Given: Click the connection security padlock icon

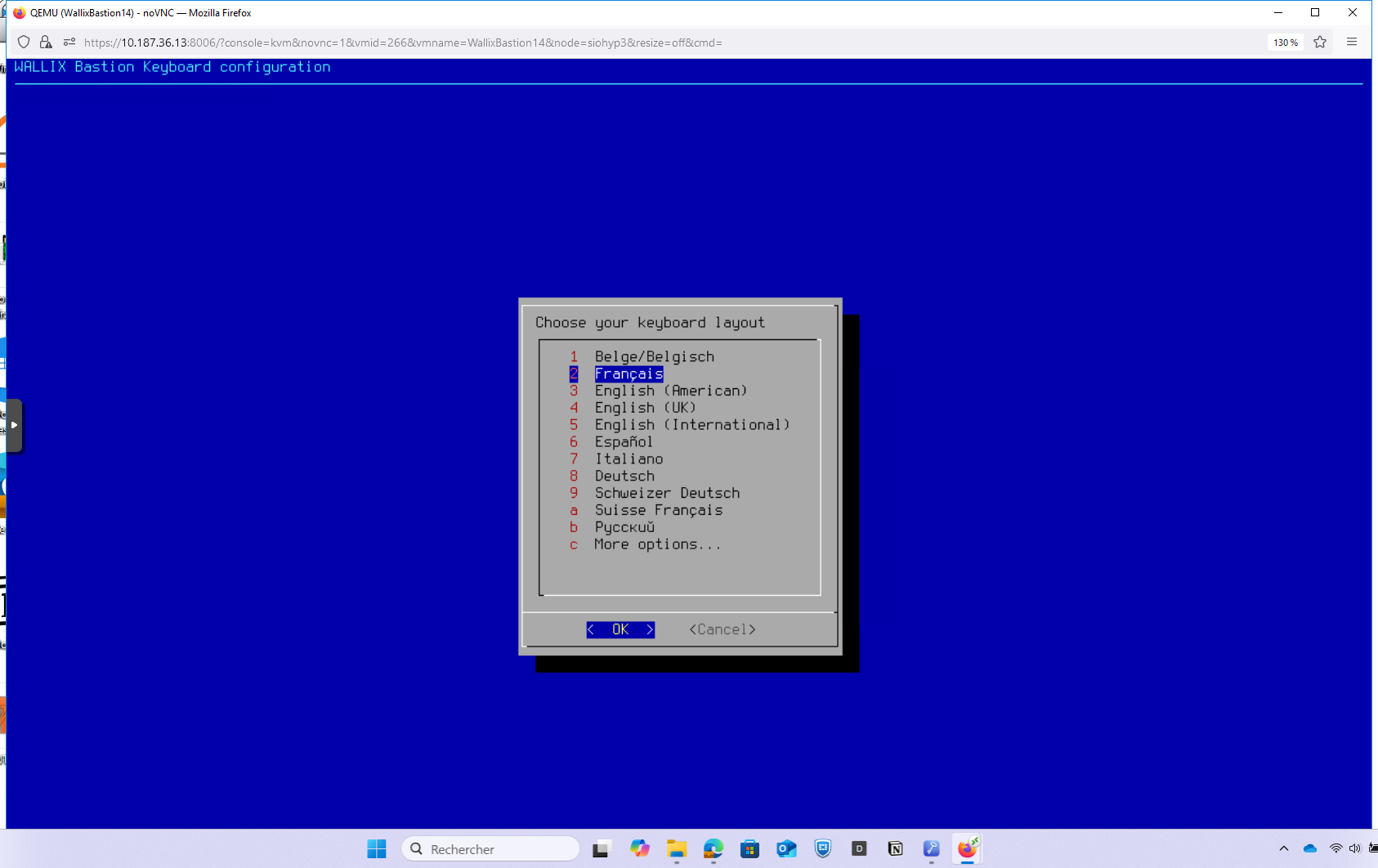Looking at the screenshot, I should [x=46, y=43].
